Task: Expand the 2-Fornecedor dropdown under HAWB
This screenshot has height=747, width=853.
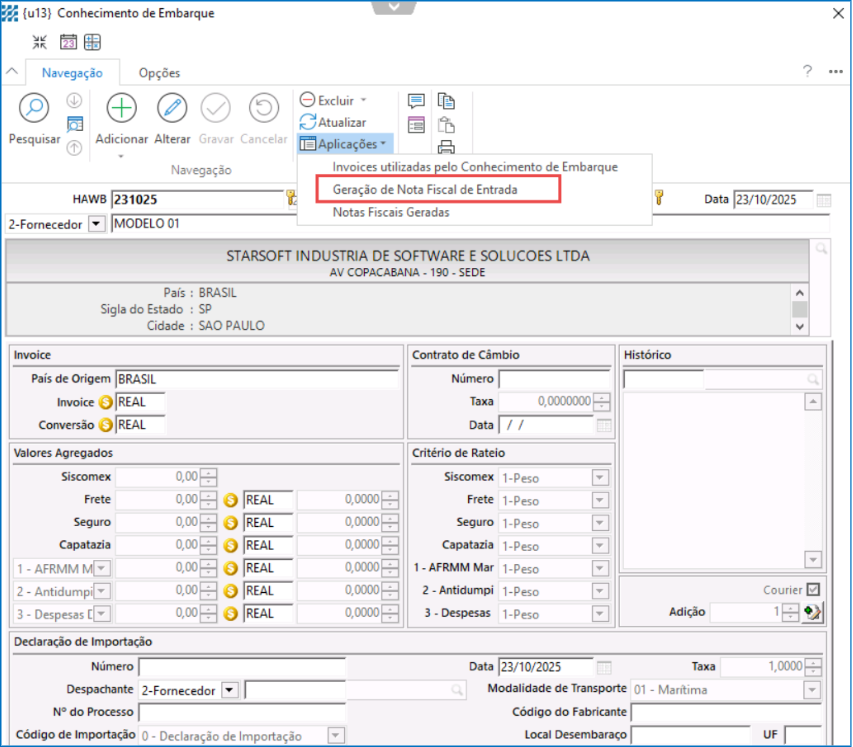Action: [x=96, y=223]
